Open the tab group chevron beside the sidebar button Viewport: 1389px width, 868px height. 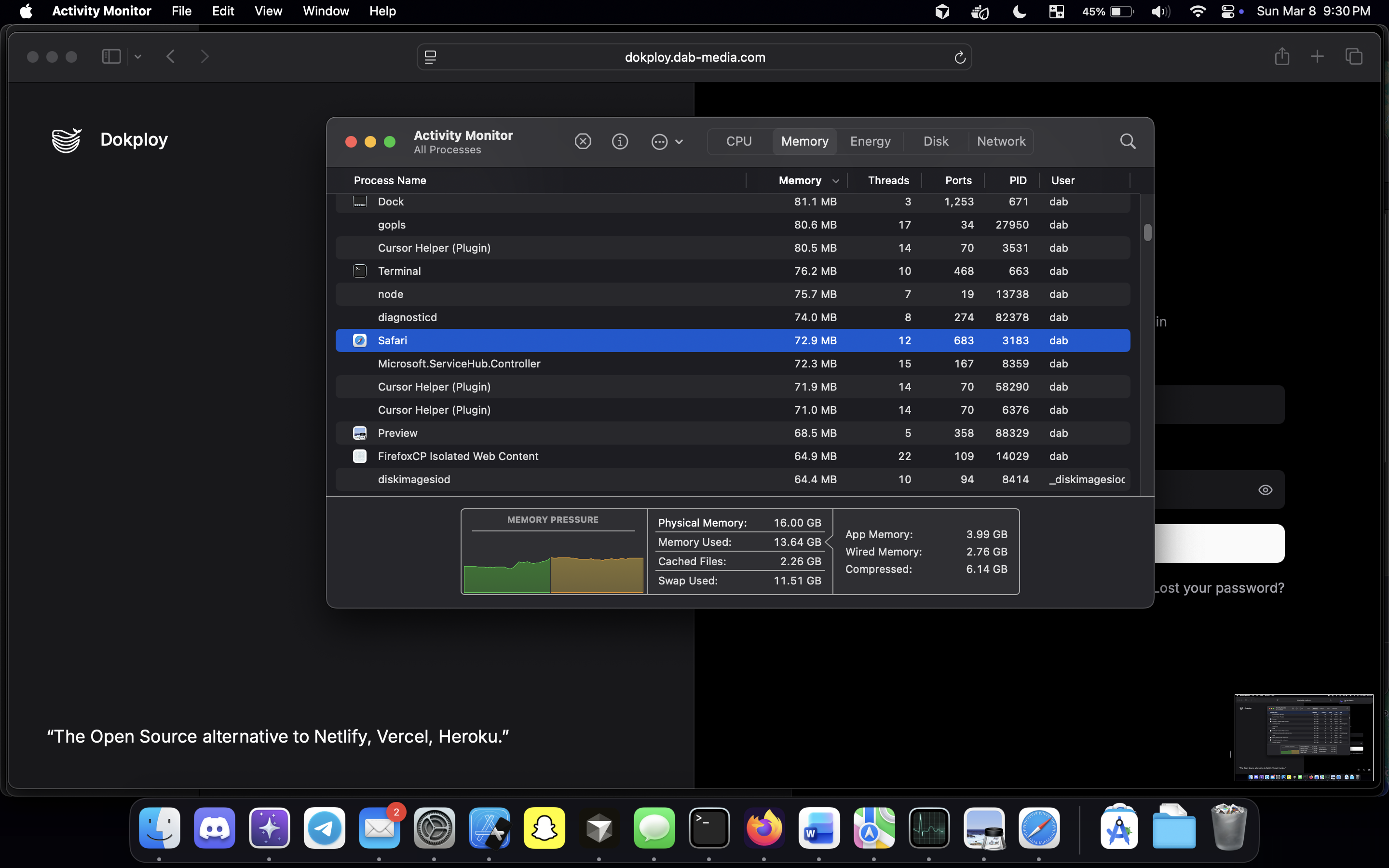(x=137, y=56)
